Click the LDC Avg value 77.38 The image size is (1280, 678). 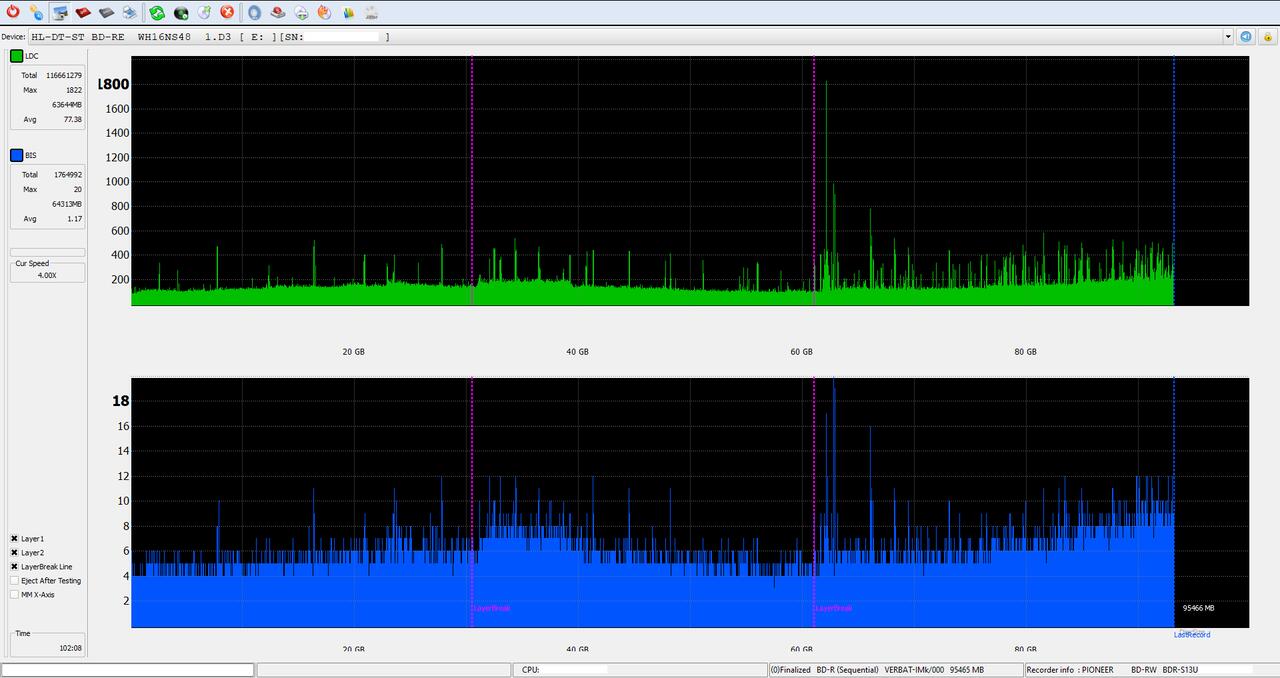[72, 119]
